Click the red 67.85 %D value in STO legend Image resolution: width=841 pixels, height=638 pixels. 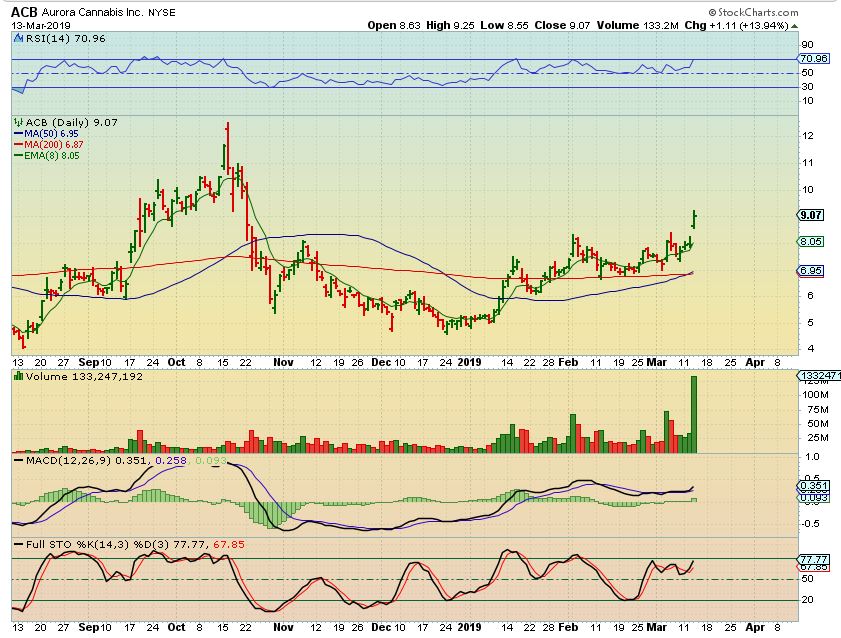click(x=229, y=545)
